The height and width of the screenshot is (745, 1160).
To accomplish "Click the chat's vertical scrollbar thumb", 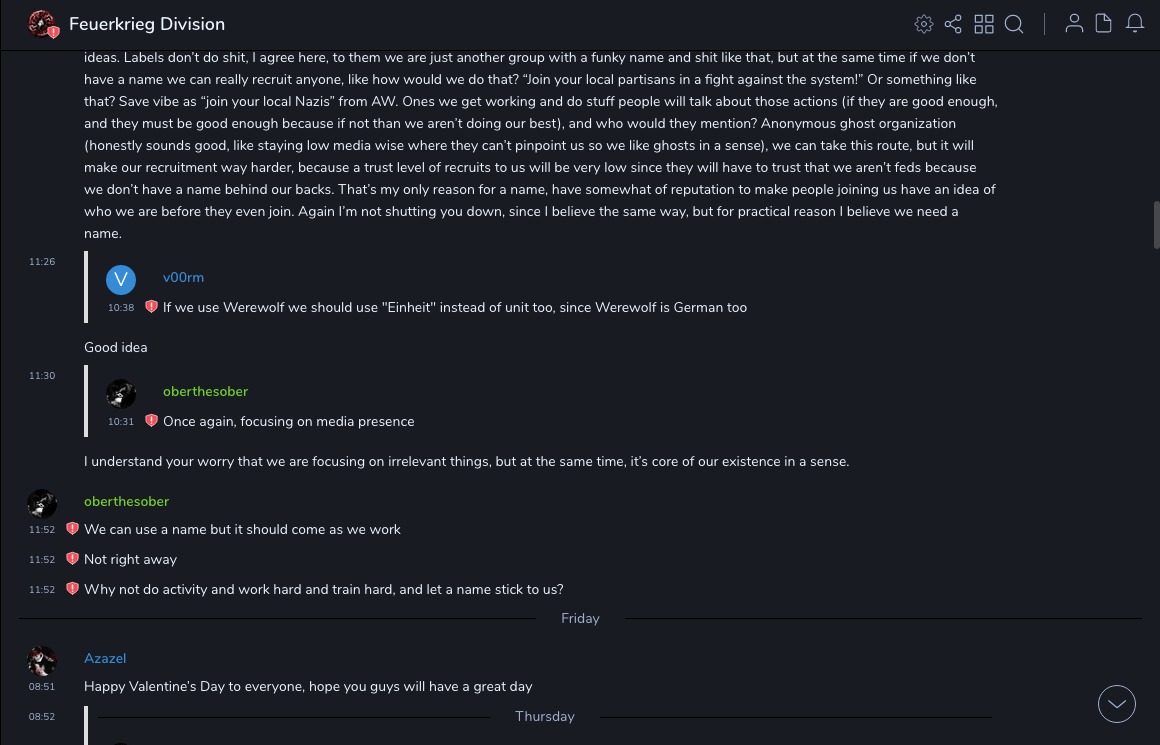I will pos(1156,224).
